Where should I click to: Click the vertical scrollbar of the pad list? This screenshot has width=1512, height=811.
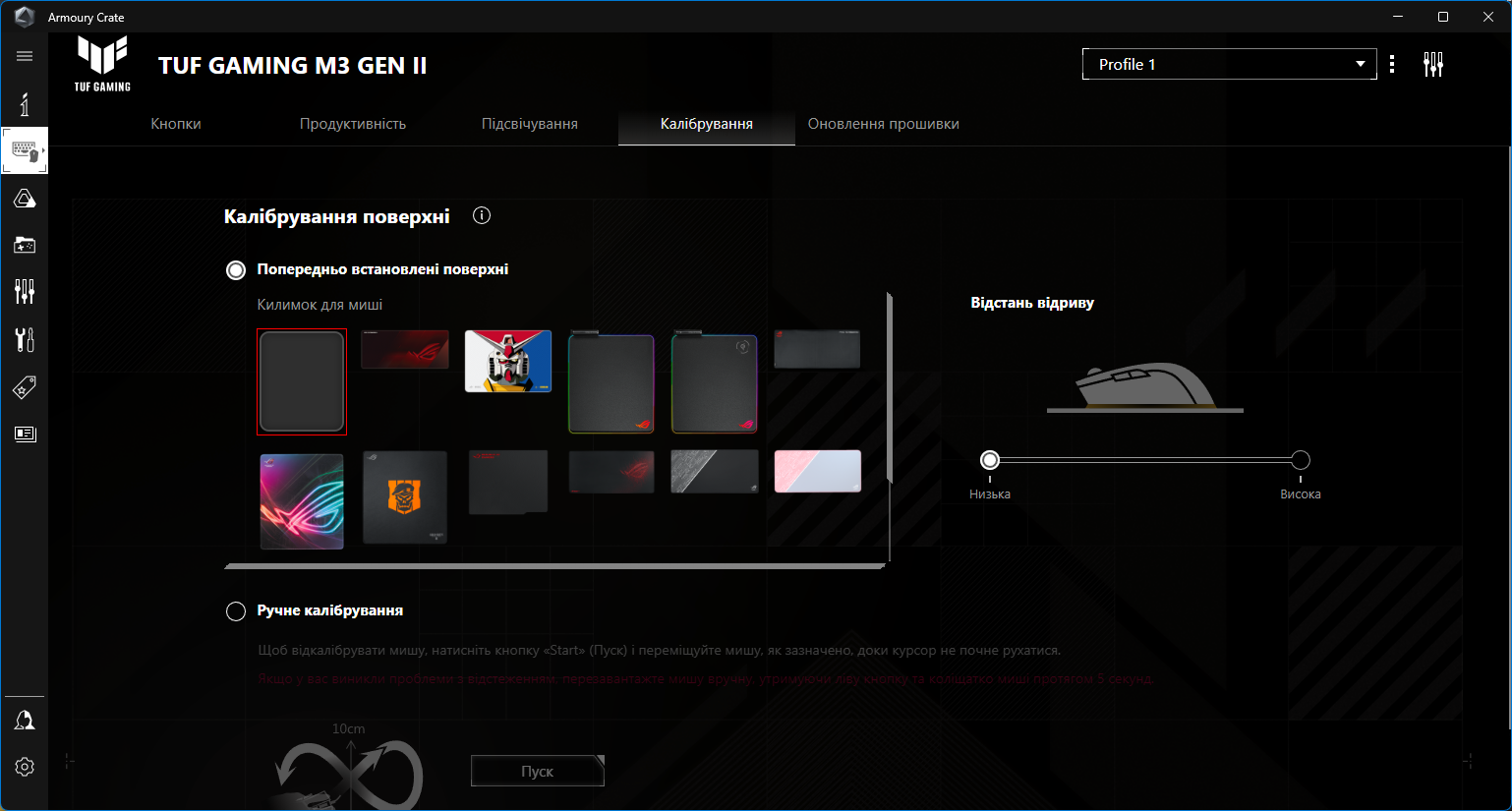(890, 388)
